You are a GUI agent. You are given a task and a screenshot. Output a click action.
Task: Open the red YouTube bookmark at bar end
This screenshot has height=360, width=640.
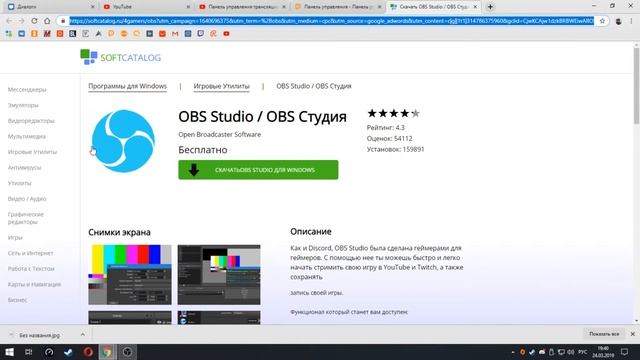pyautogui.click(x=226, y=34)
